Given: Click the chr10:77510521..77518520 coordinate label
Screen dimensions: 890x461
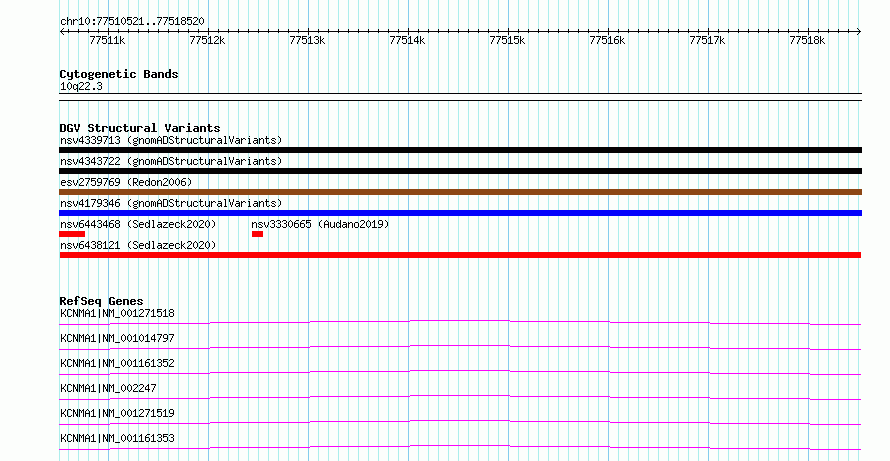Looking at the screenshot, I should [x=132, y=22].
